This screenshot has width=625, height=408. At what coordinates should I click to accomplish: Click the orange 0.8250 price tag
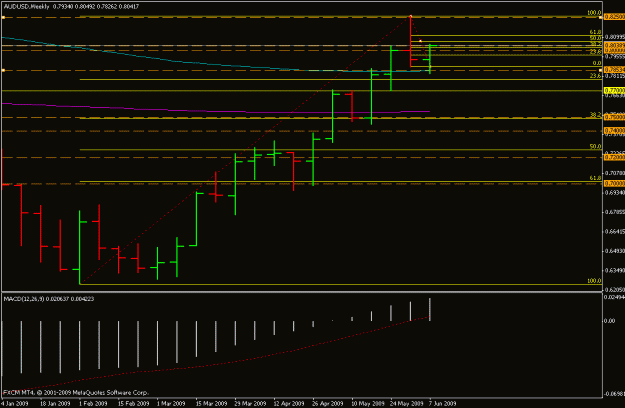pyautogui.click(x=614, y=17)
